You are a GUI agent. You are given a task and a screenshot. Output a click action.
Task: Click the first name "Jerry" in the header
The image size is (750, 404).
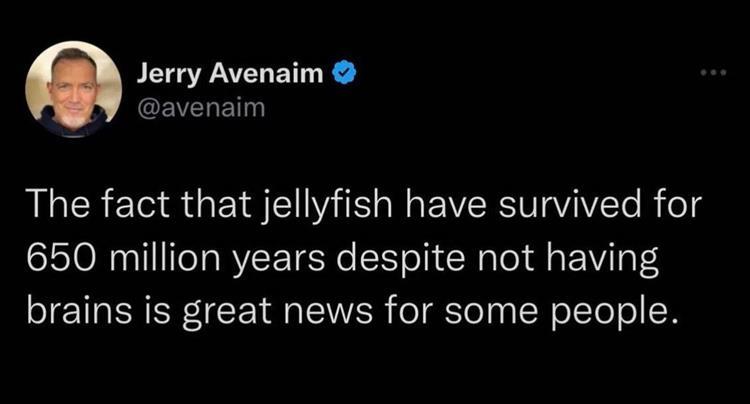(165, 74)
